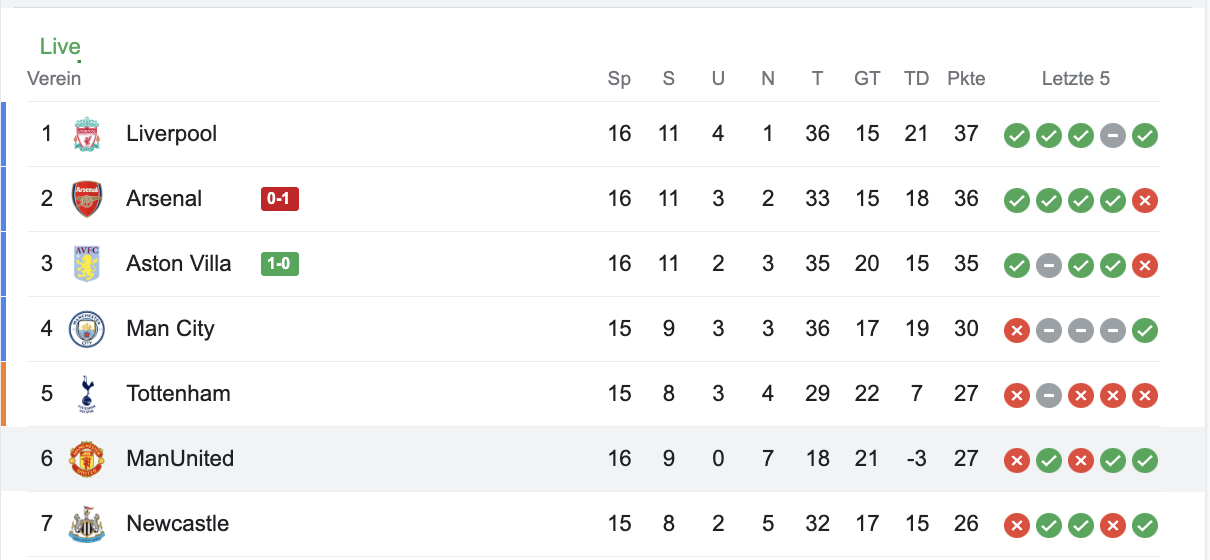
Task: Open the Liverpool team link
Action: click(x=171, y=134)
